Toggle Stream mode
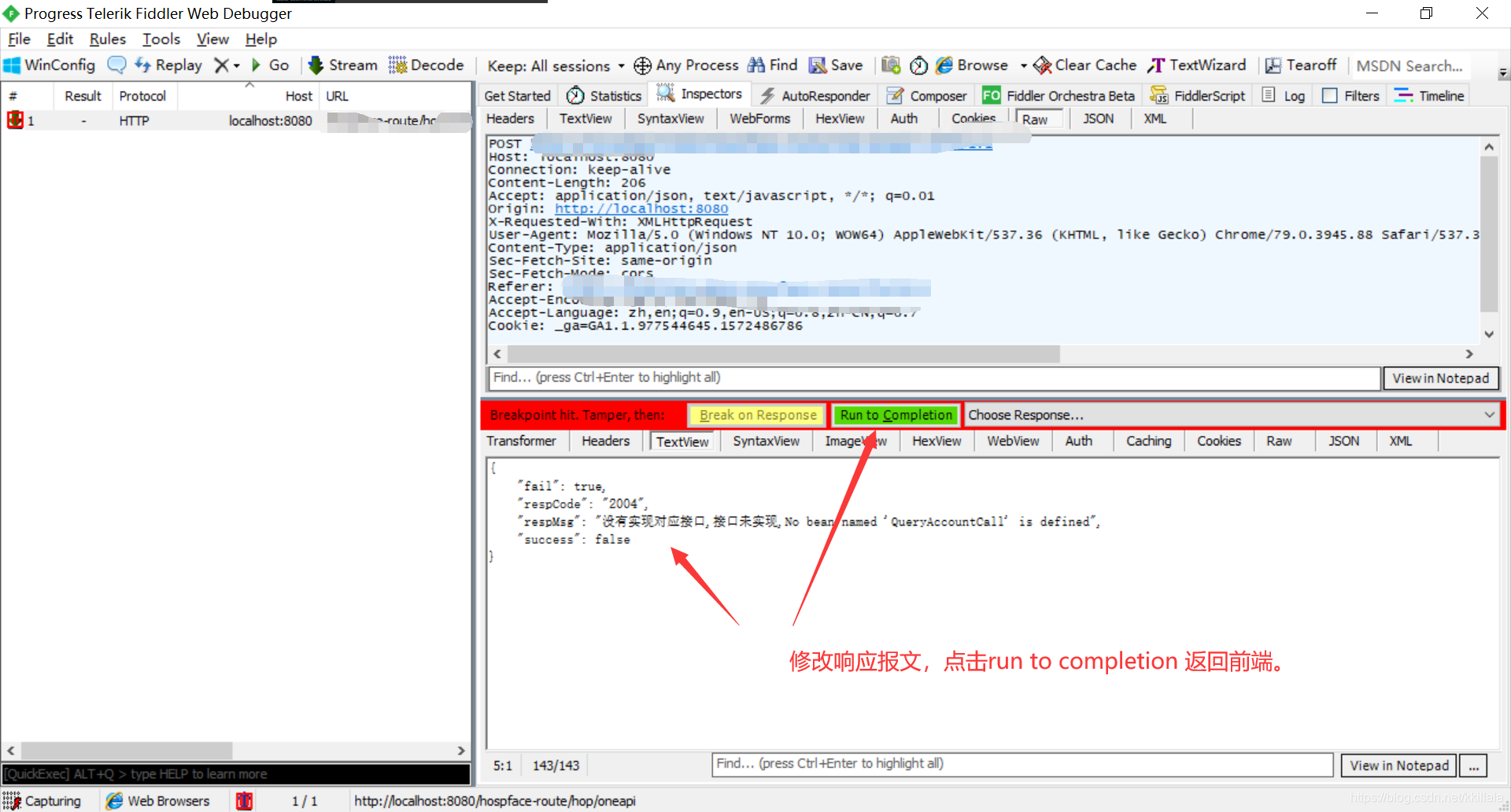Screen dimensions: 1511x812 coord(342,65)
